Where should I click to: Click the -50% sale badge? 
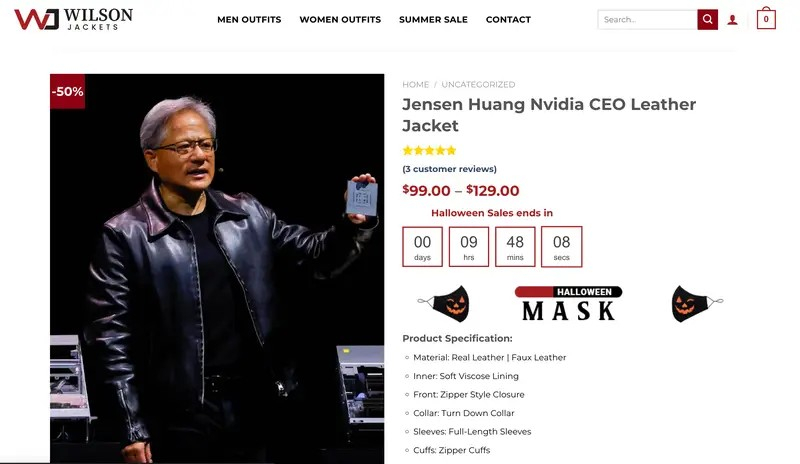point(68,91)
